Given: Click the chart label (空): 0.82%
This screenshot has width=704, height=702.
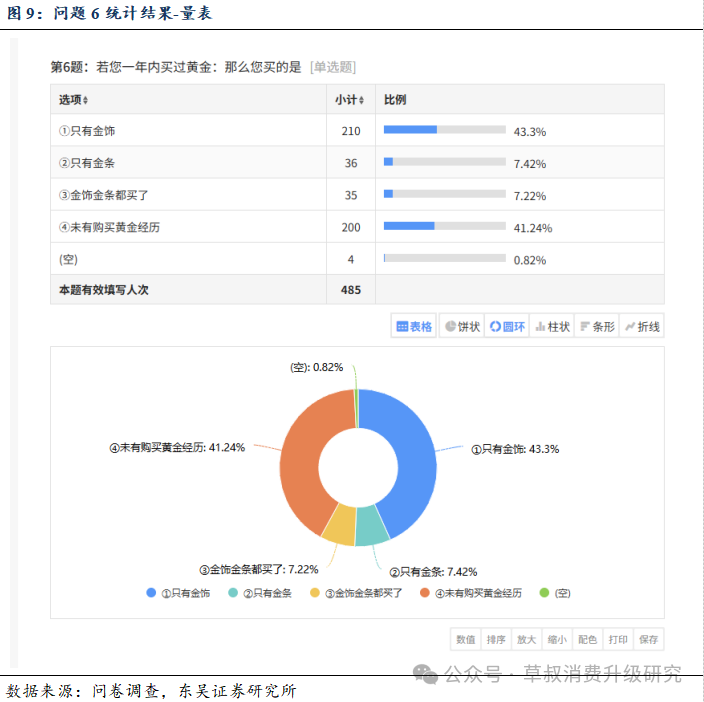Looking at the screenshot, I should 317,368.
